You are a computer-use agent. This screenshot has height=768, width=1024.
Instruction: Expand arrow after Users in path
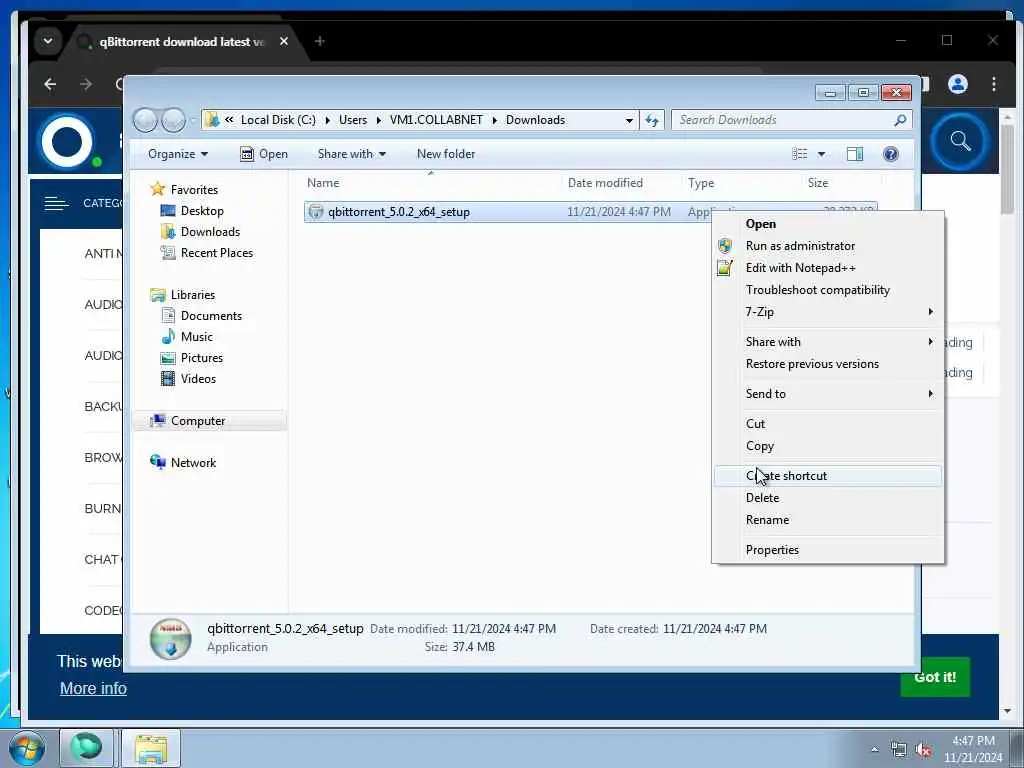[x=378, y=120]
